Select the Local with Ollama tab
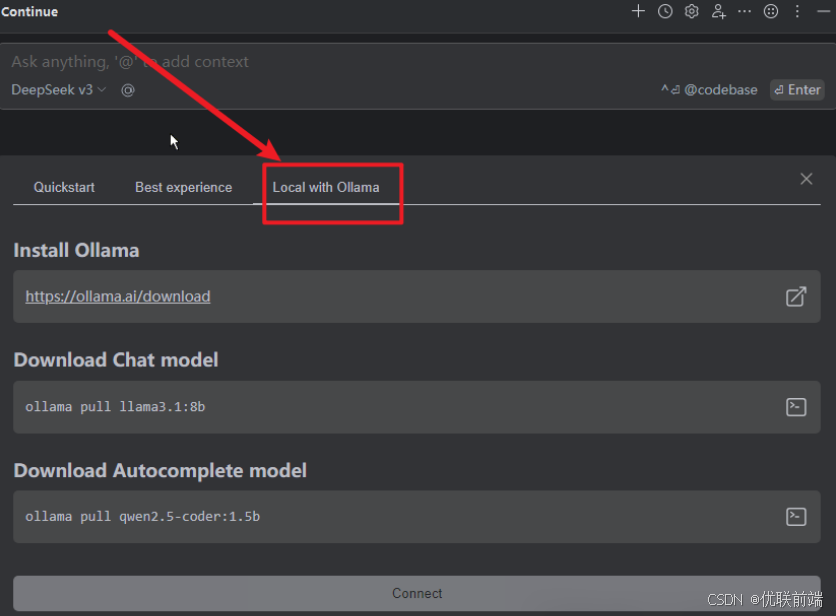 (326, 187)
